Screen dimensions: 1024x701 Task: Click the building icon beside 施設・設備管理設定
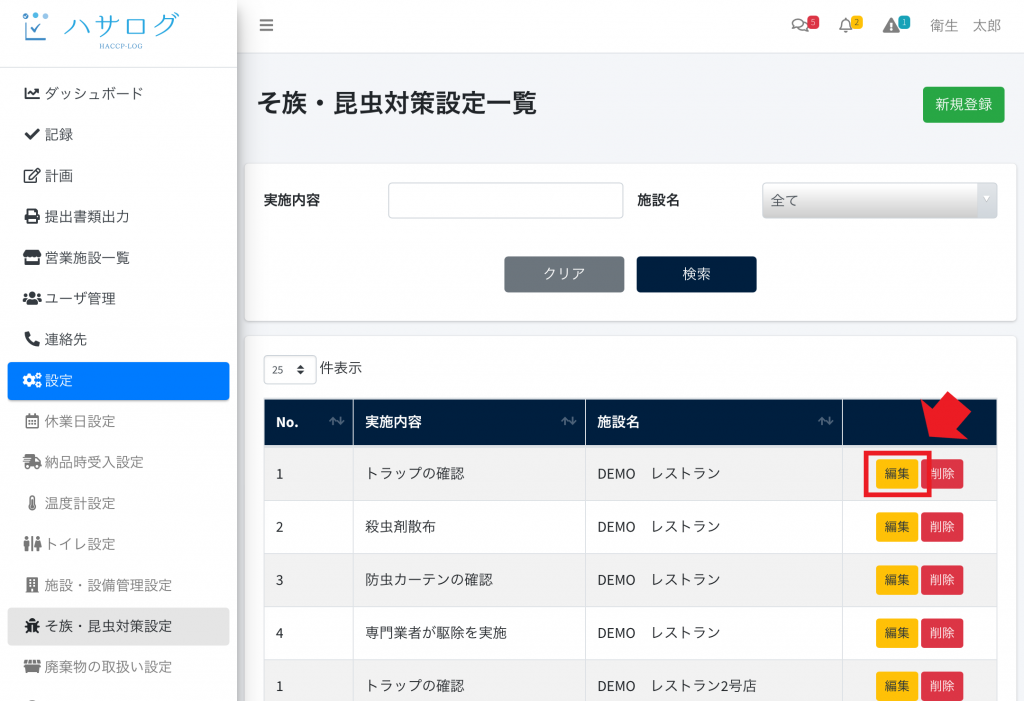32,585
